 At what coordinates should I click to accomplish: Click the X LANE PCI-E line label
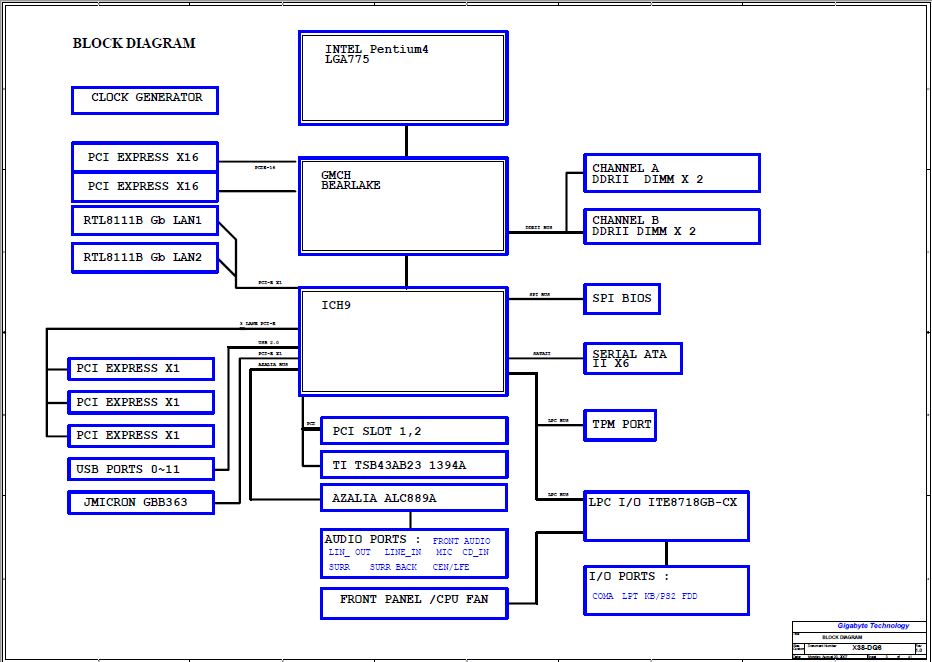(257, 324)
